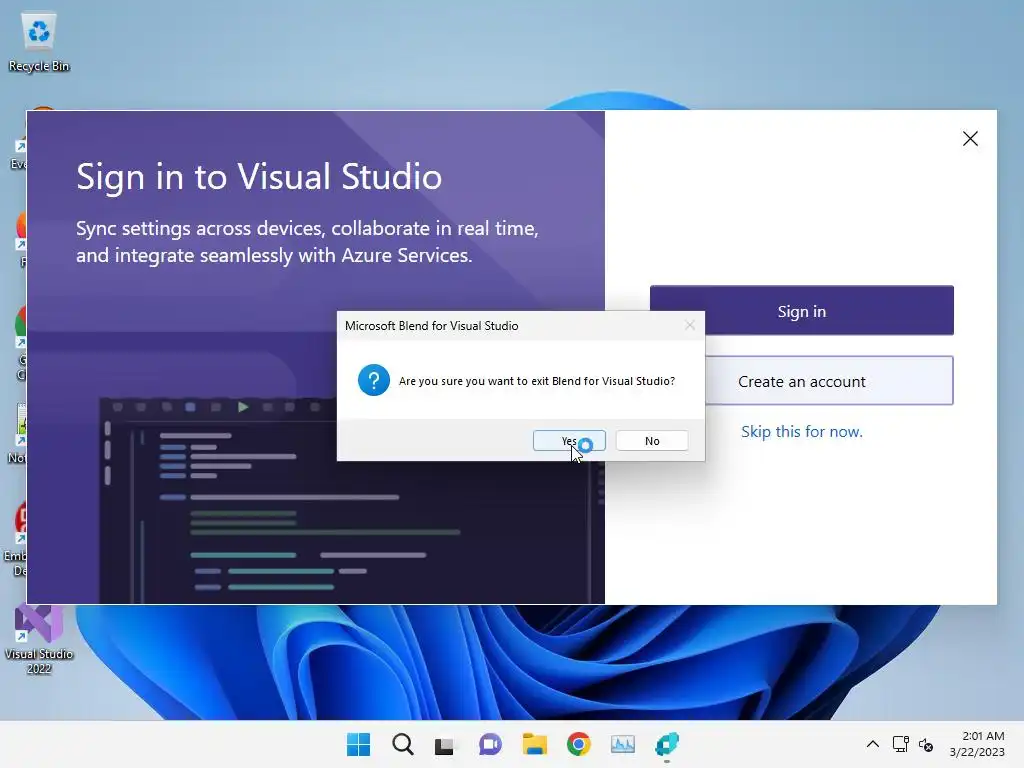The width and height of the screenshot is (1024, 768).
Task: Confirm exit by clicking Yes
Action: 569,441
